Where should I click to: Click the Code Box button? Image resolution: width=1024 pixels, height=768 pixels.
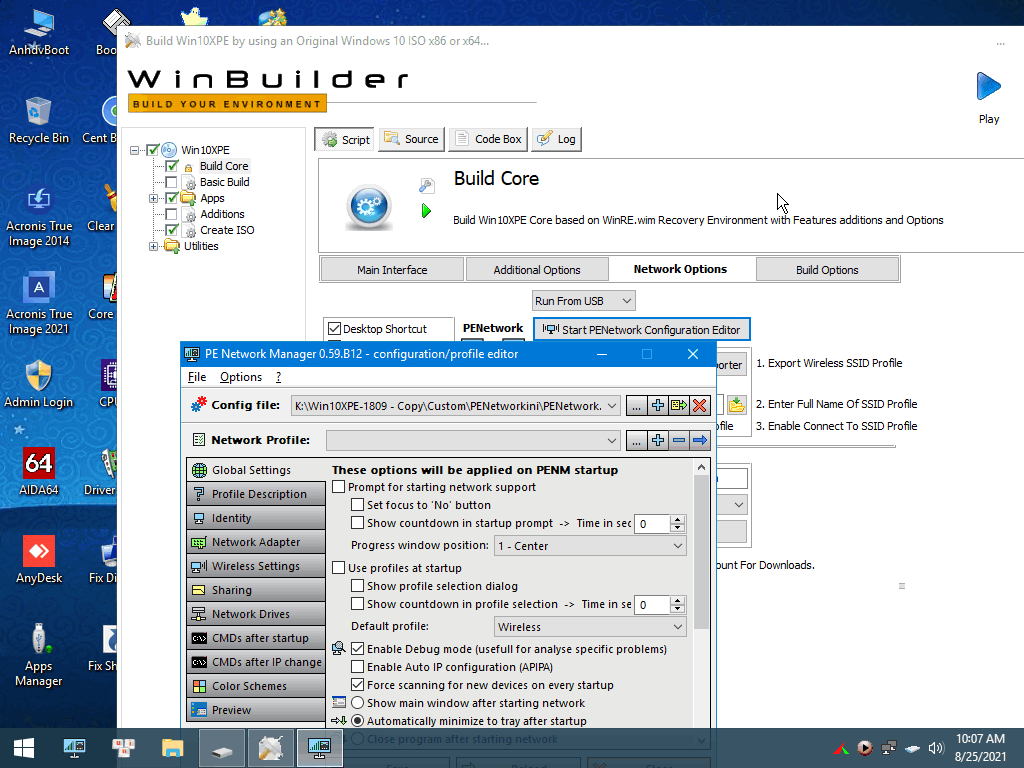(x=488, y=139)
